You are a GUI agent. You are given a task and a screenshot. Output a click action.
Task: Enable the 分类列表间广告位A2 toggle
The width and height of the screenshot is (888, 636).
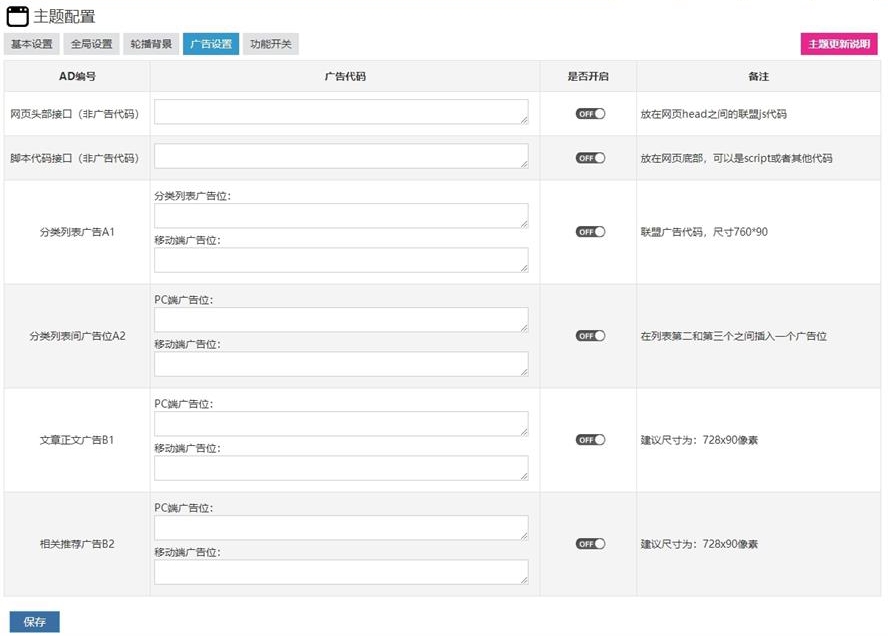pyautogui.click(x=590, y=336)
